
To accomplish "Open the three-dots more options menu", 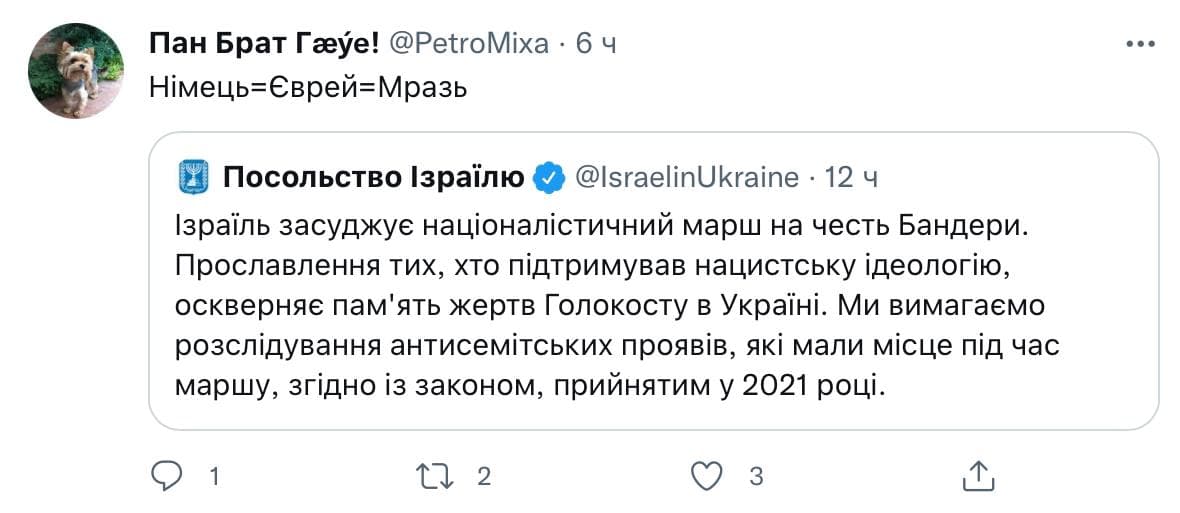I will tap(1141, 44).
